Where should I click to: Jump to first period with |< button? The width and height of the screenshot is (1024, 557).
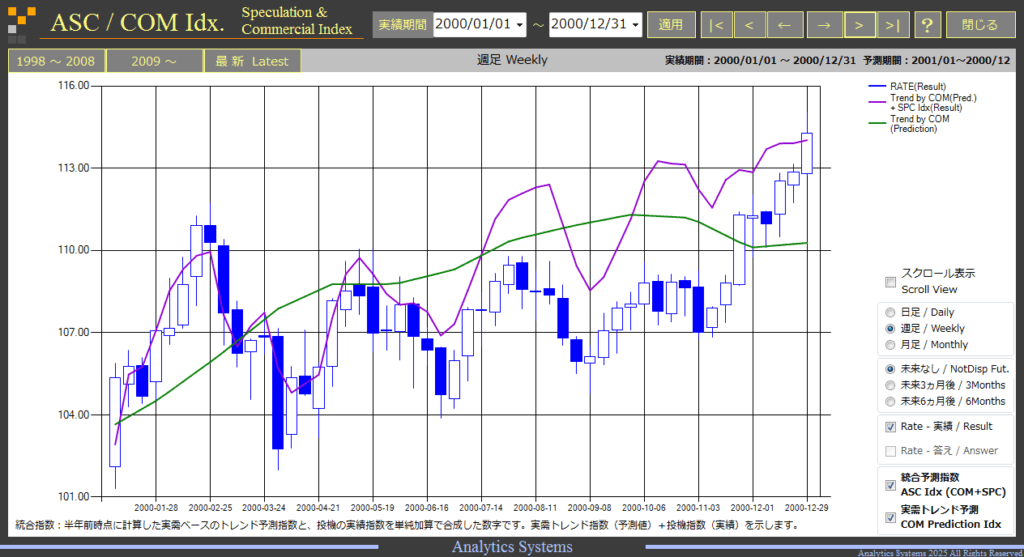click(x=716, y=25)
